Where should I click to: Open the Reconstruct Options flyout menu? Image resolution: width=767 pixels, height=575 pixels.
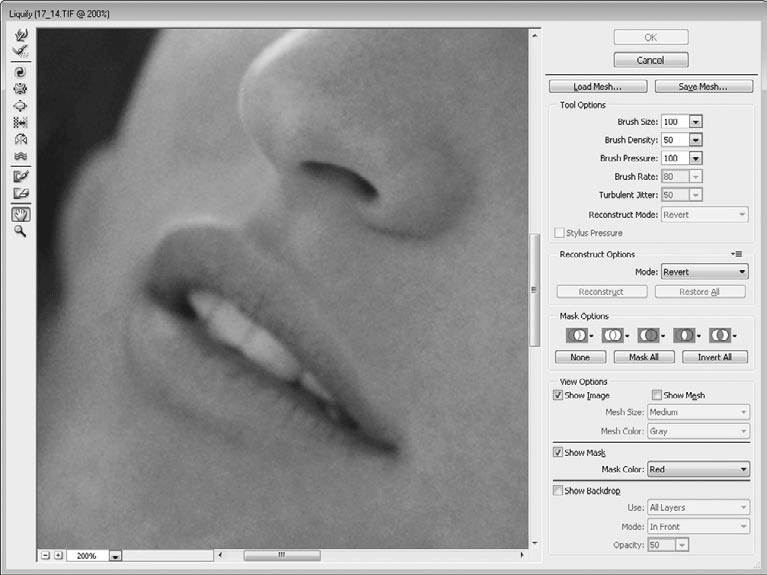[x=737, y=254]
